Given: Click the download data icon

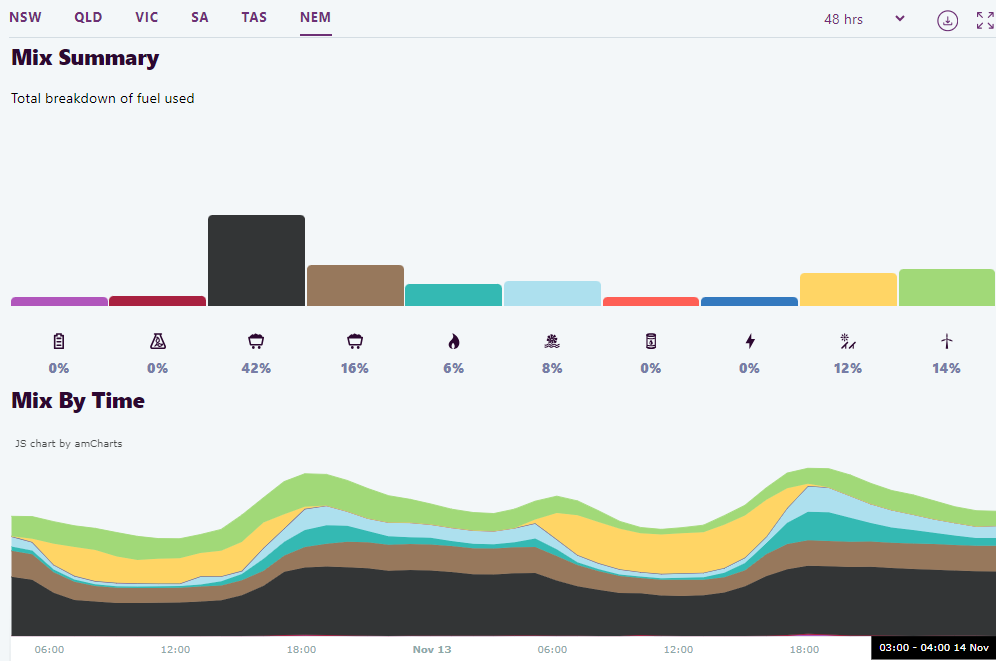Looking at the screenshot, I should coord(947,20).
